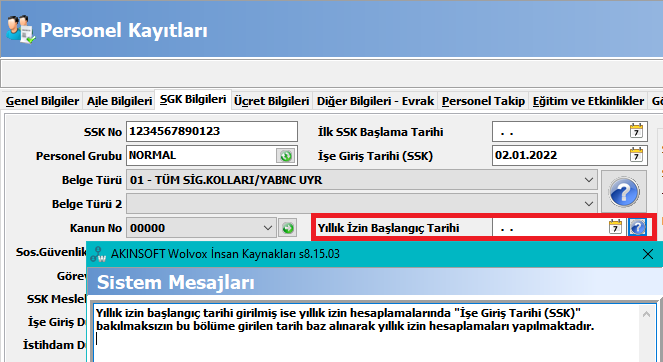Open calendar for Yıllık İzin Başlangıç Tarihi

pos(616,228)
